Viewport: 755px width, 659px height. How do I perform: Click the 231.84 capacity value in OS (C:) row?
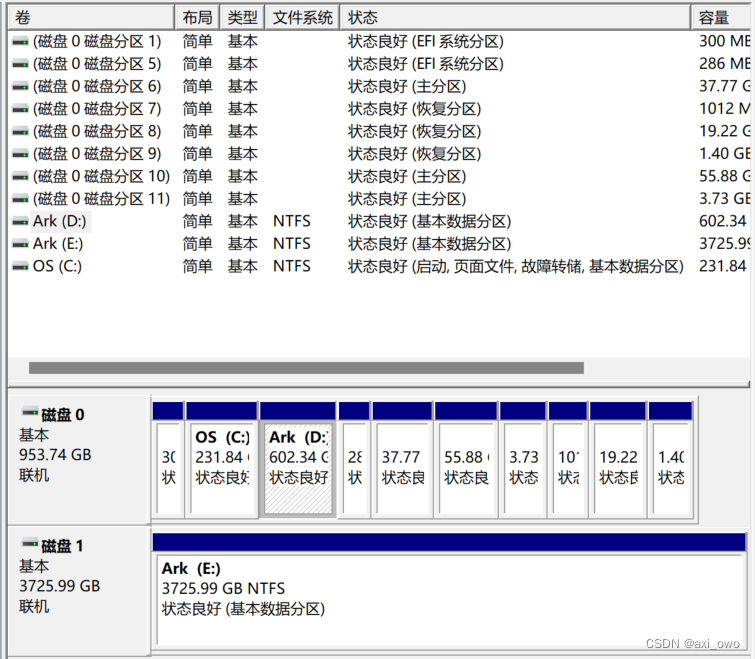(723, 266)
